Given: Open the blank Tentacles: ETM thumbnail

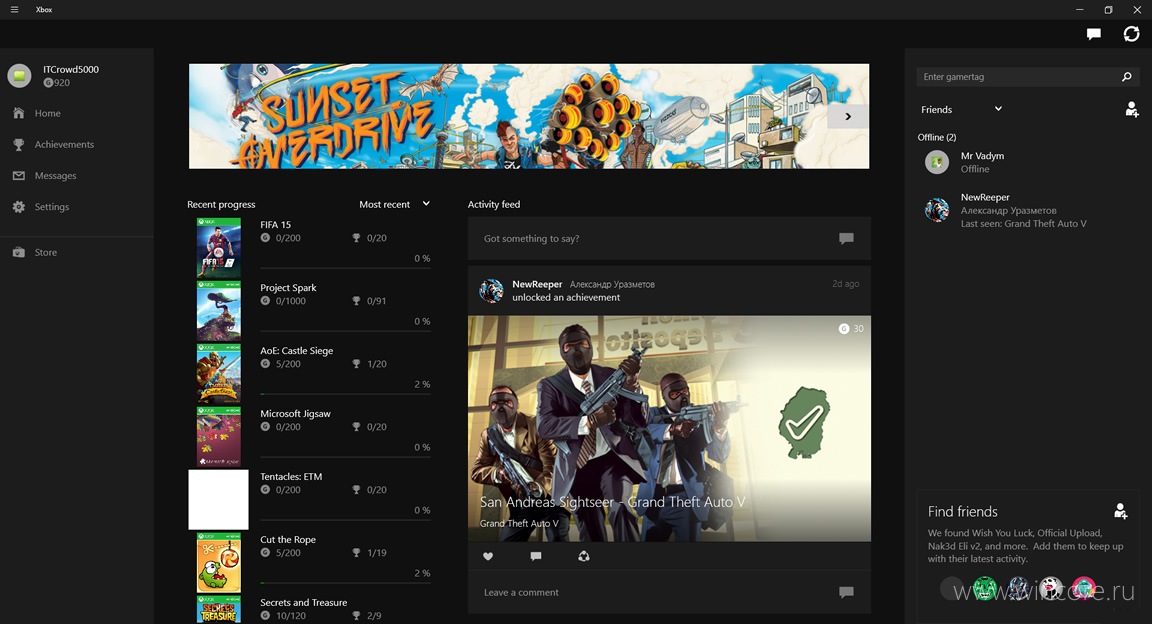Looking at the screenshot, I should [219, 500].
